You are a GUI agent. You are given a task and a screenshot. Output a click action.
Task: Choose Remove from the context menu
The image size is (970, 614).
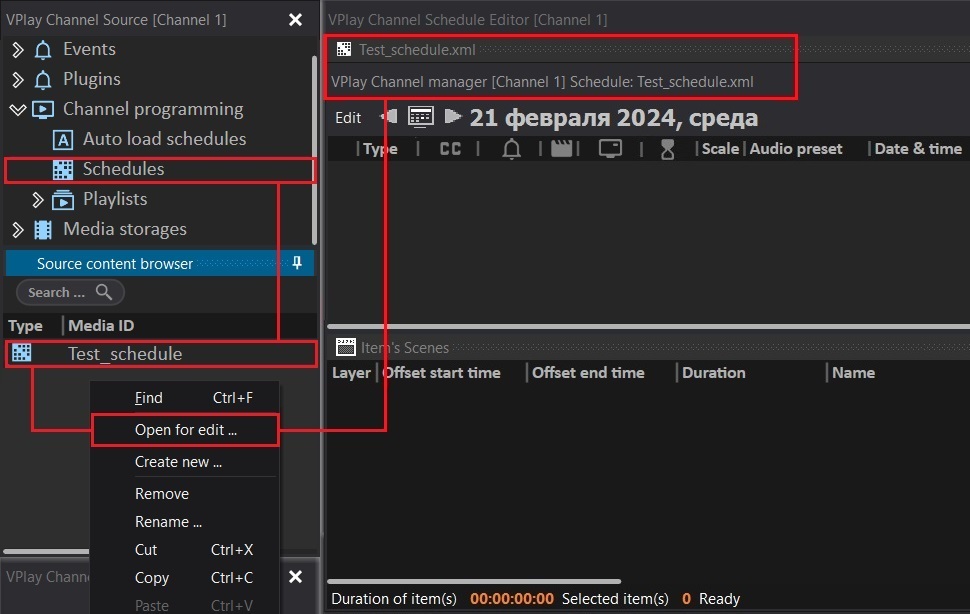(185, 493)
